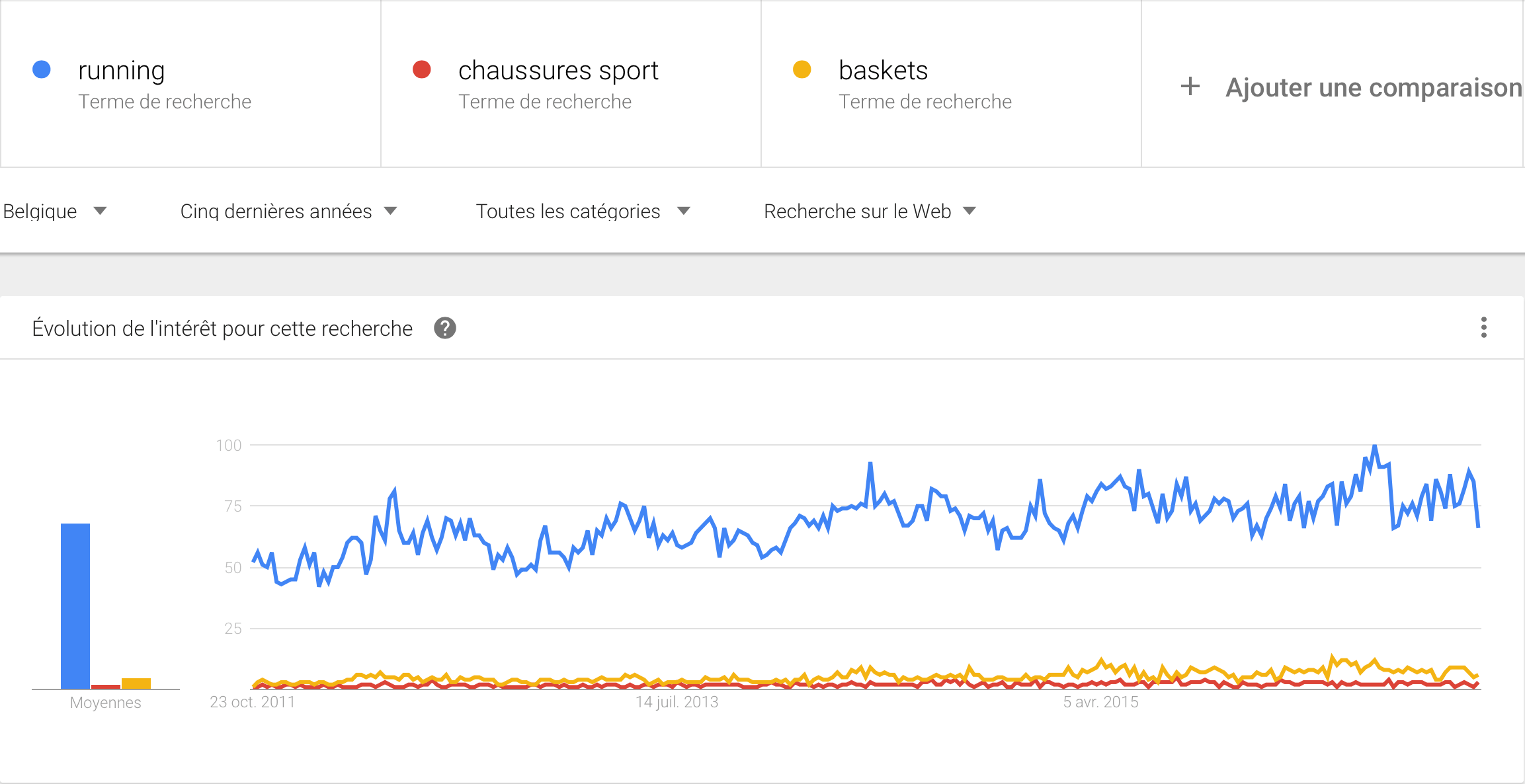
Task: Click the 5 avr. 2015 axis label
Action: pyautogui.click(x=1100, y=702)
